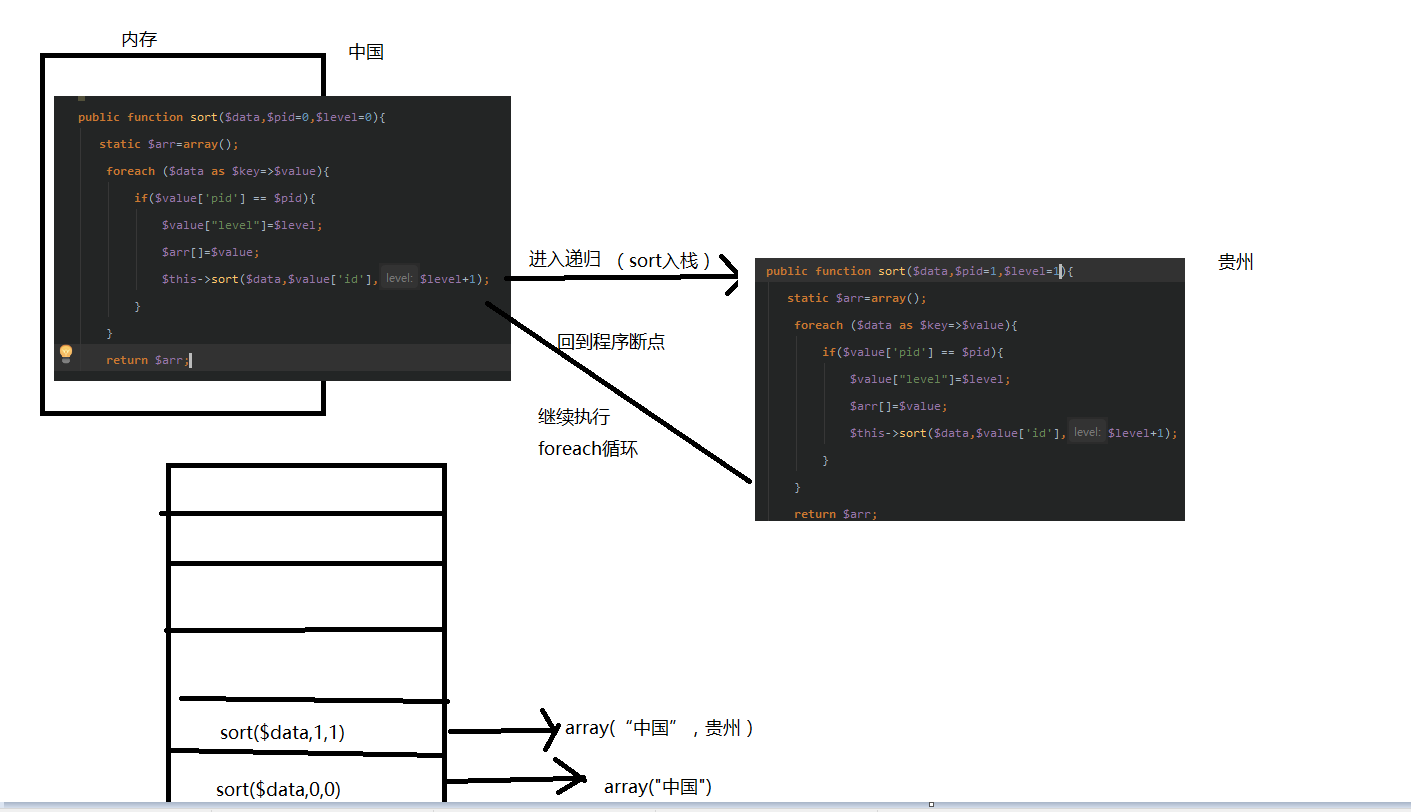This screenshot has width=1411, height=812.
Task: Click the 'level:' parameter hint in the $pid=1 snippet
Action: (1087, 432)
